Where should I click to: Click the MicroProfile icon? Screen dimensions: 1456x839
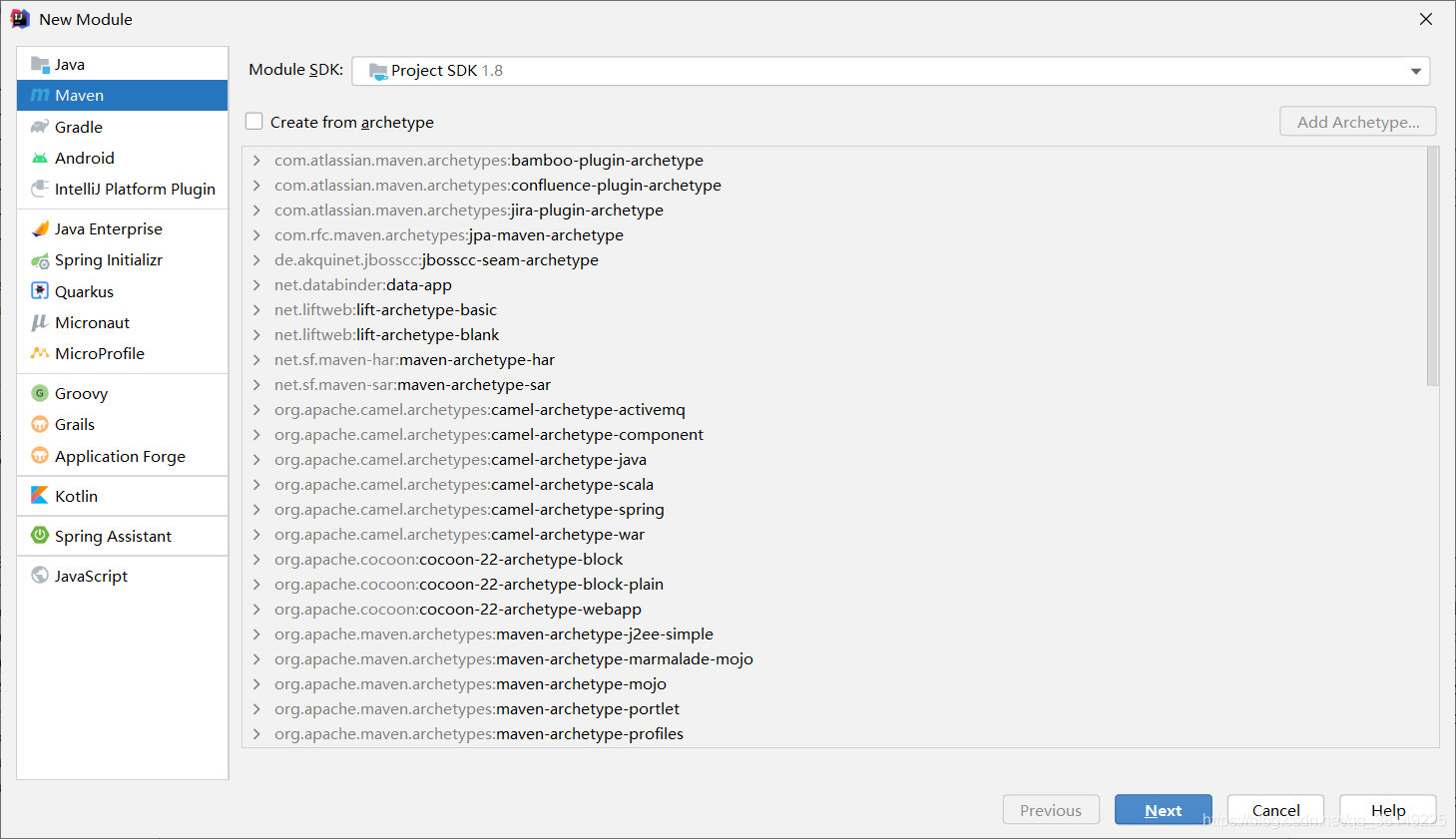(x=40, y=353)
